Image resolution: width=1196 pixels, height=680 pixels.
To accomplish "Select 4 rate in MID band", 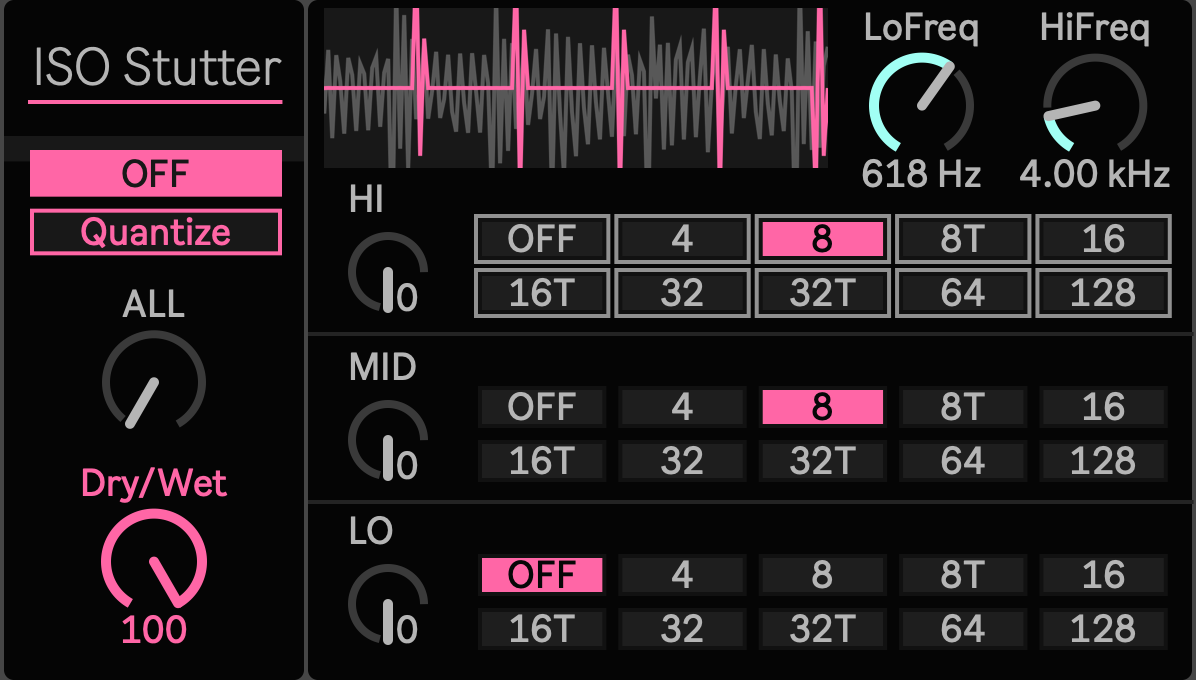I will tap(682, 407).
